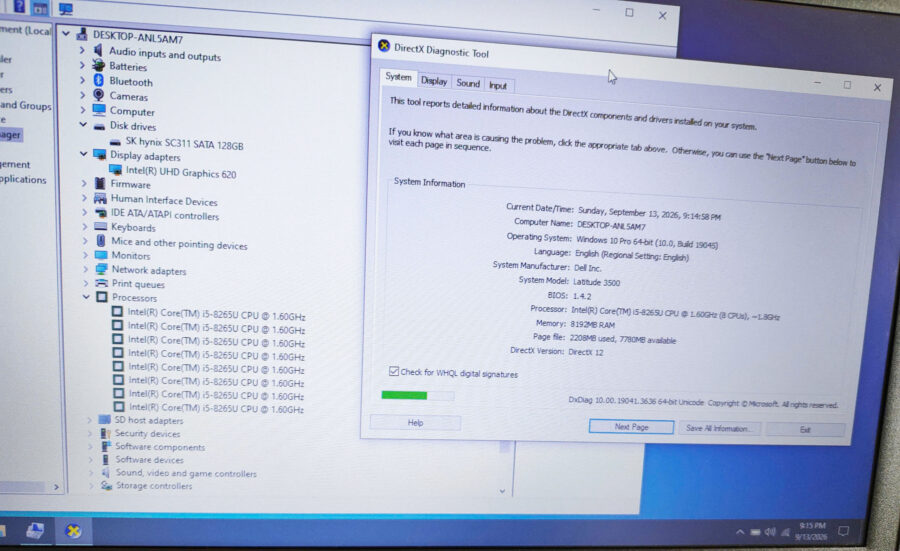The width and height of the screenshot is (900, 551).
Task: Open the notification center icon in the taskbar
Action: pos(843,531)
